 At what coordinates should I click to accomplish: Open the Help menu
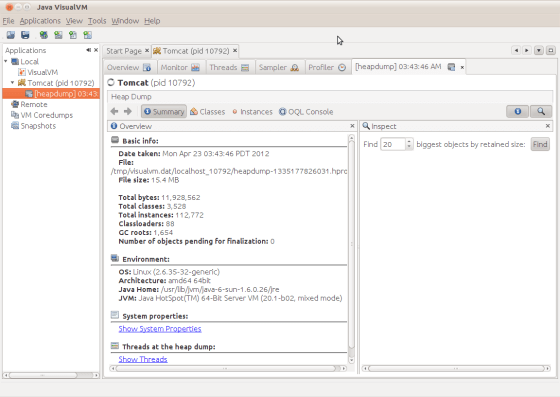coord(152,21)
